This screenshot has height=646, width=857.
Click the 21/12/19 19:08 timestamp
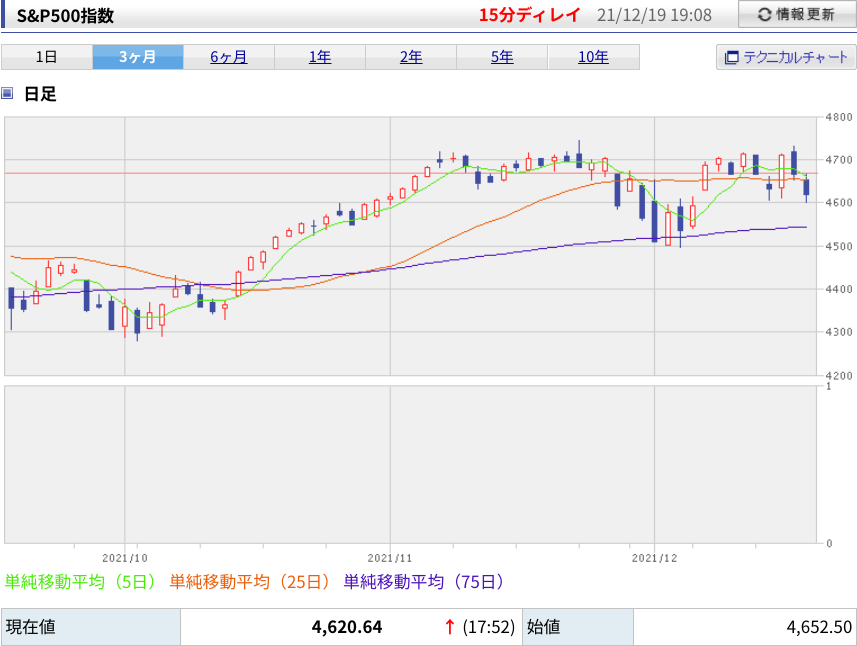coord(654,15)
